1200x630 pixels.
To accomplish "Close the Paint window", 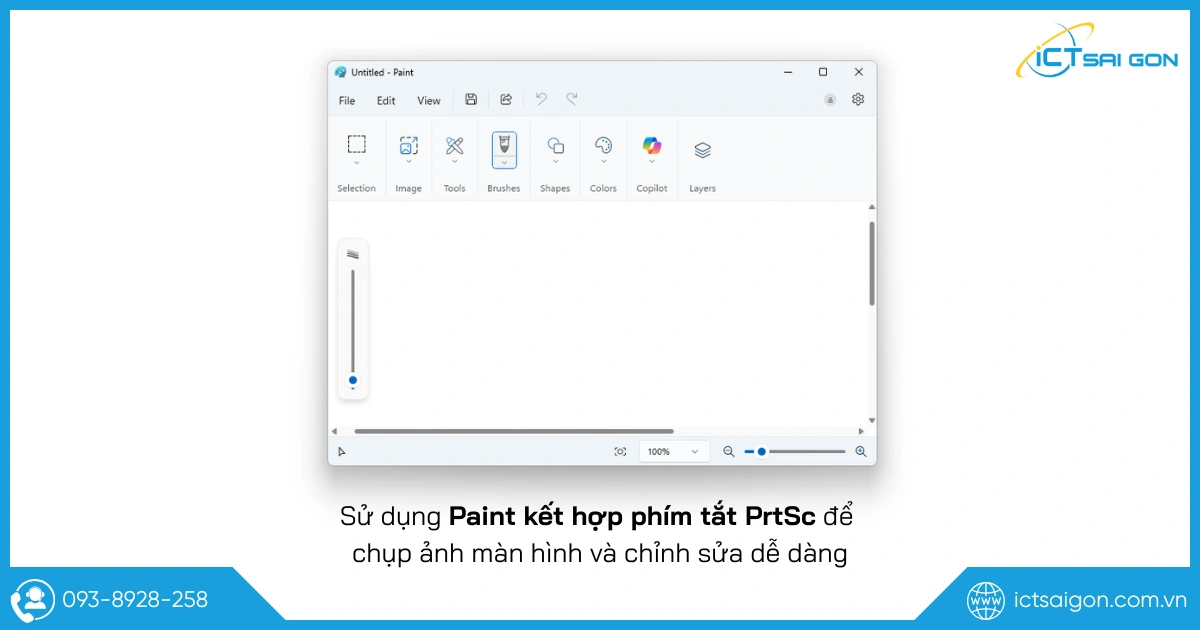I will (x=858, y=72).
